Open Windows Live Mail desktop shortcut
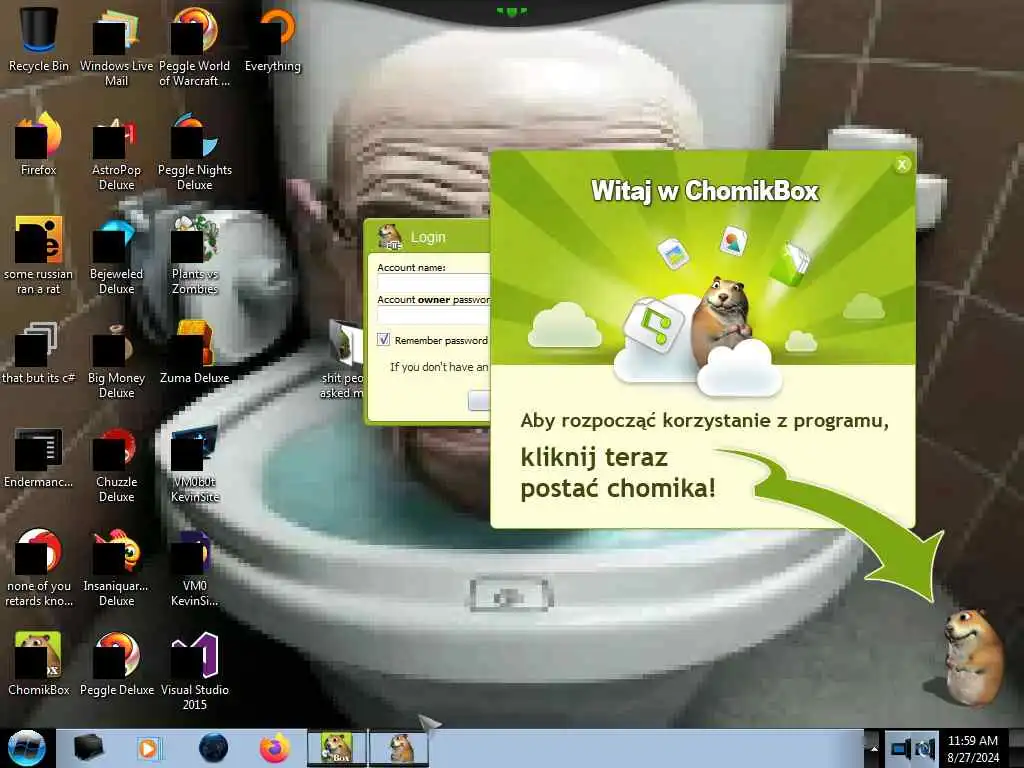The image size is (1024, 768). [116, 46]
